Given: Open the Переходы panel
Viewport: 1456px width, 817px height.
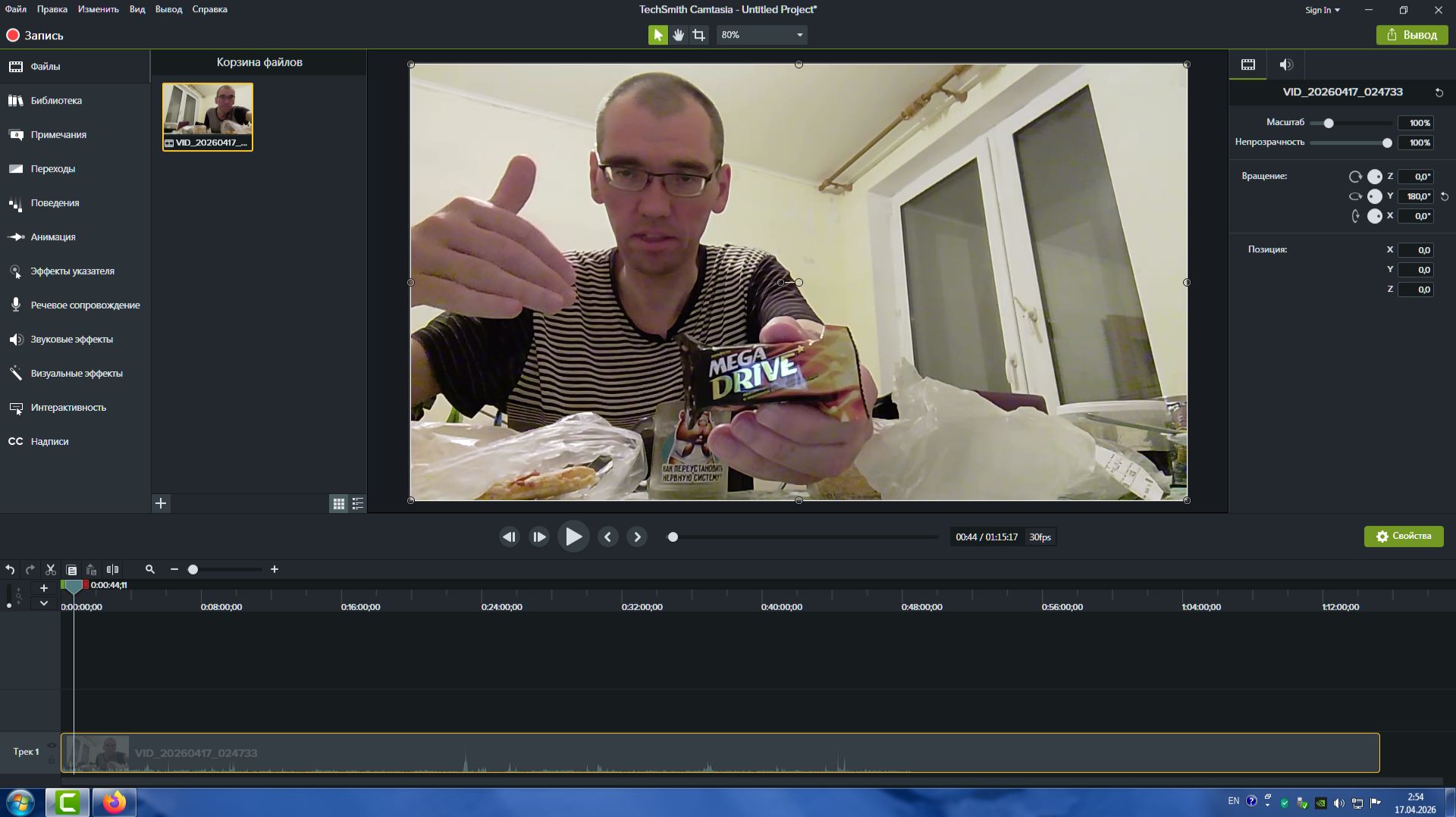Looking at the screenshot, I should pos(75,169).
